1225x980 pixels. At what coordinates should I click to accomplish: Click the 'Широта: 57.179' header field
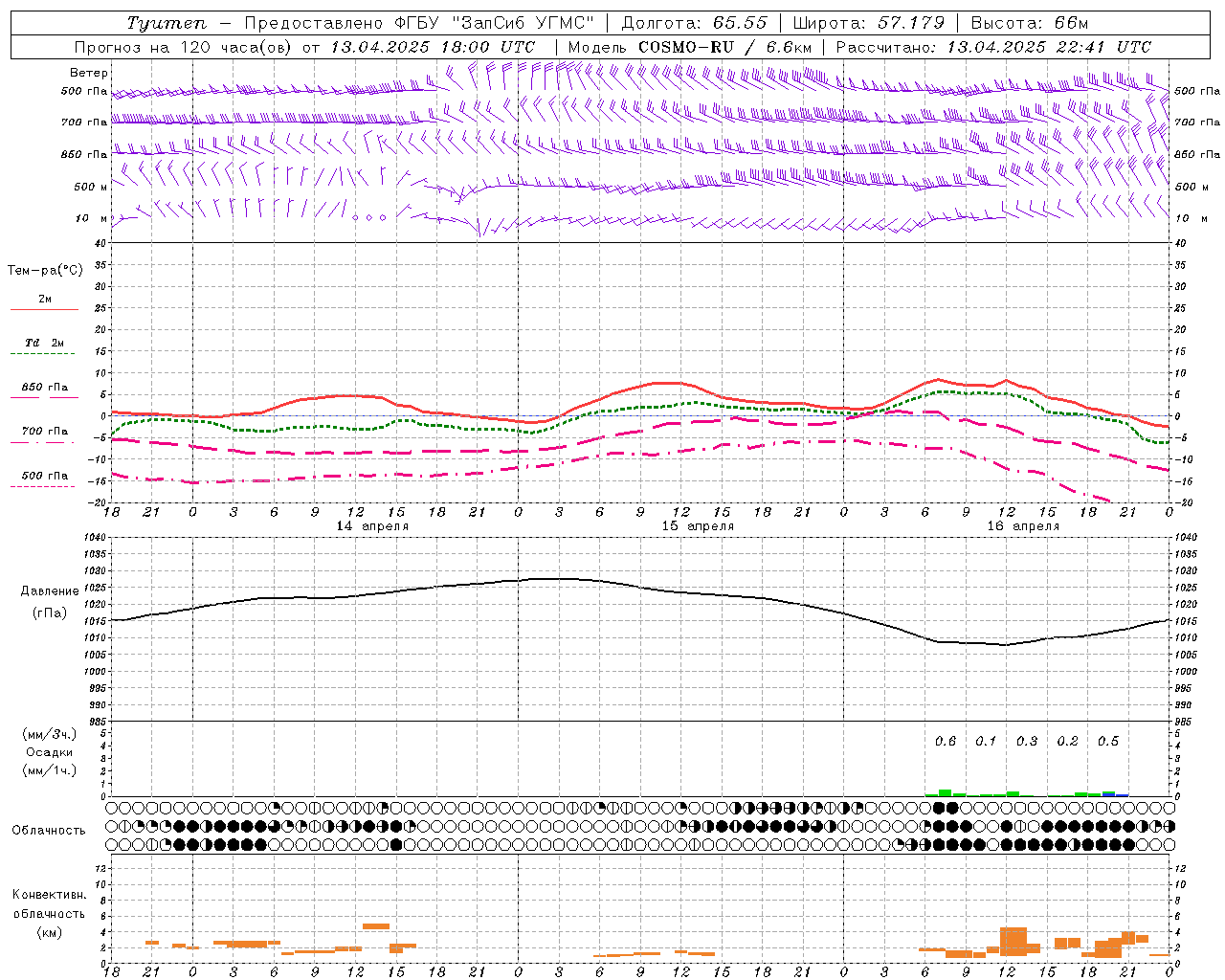coord(869,23)
